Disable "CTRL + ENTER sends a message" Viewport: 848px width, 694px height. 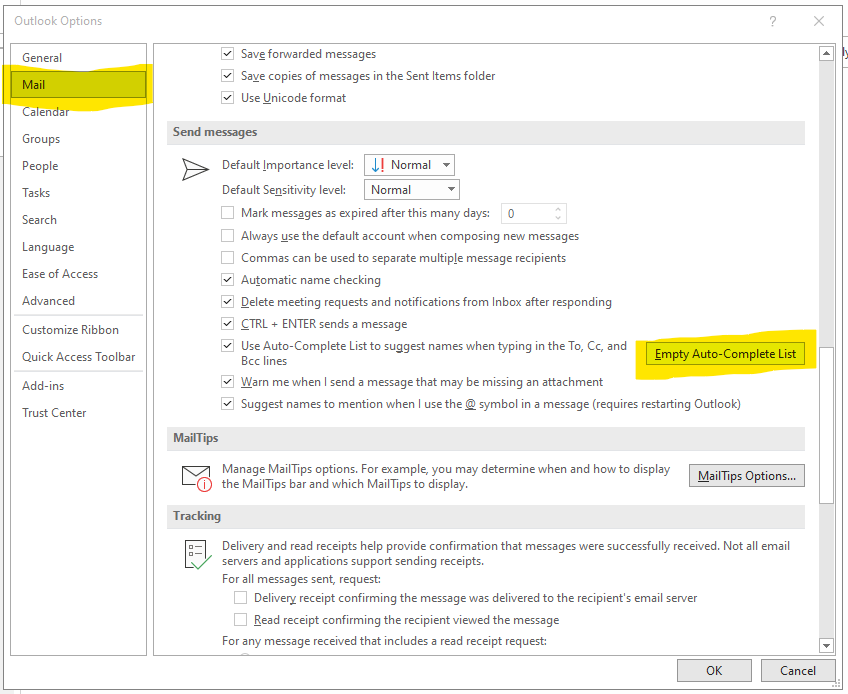[x=227, y=324]
